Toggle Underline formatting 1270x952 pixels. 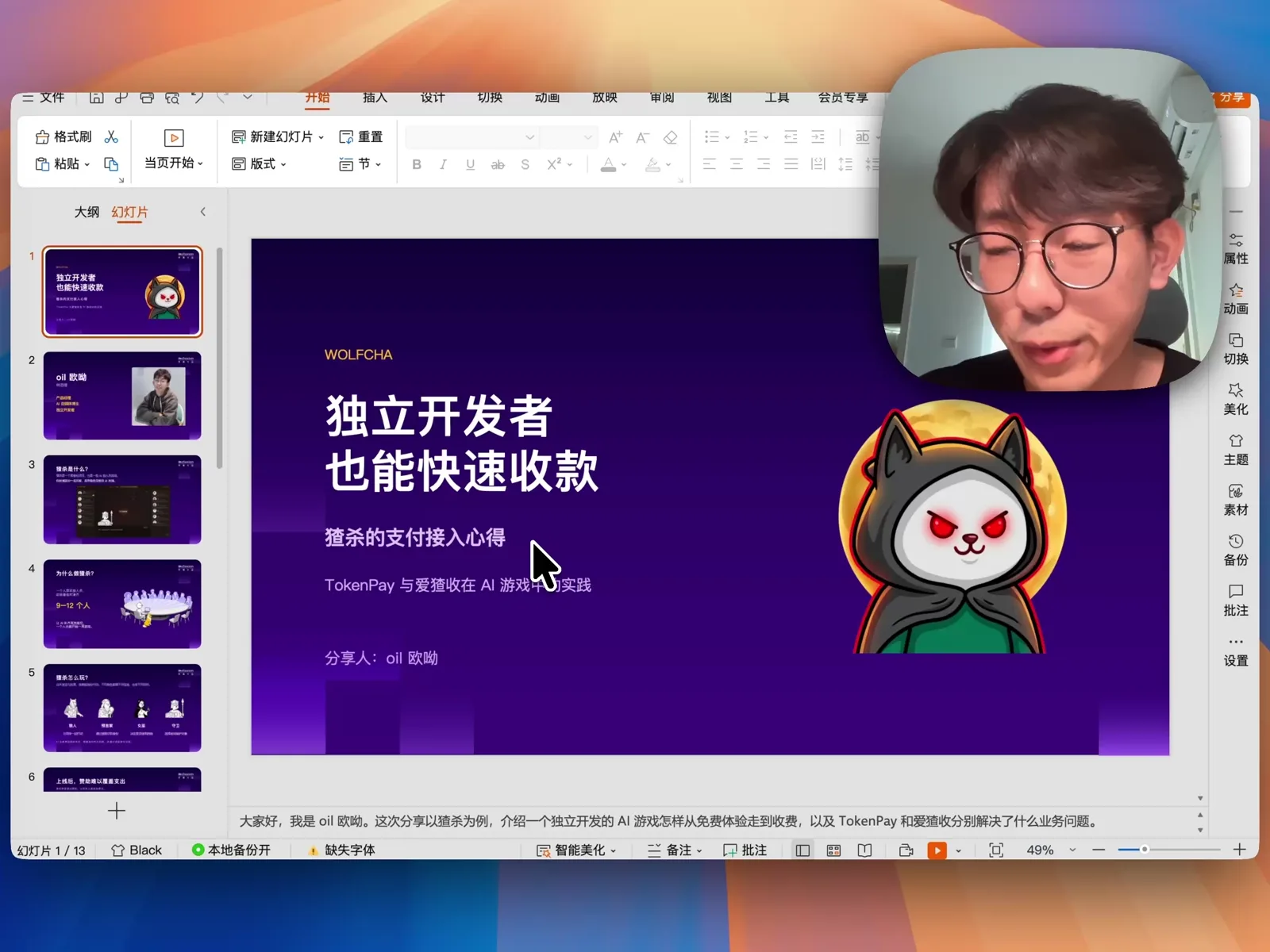tap(470, 164)
